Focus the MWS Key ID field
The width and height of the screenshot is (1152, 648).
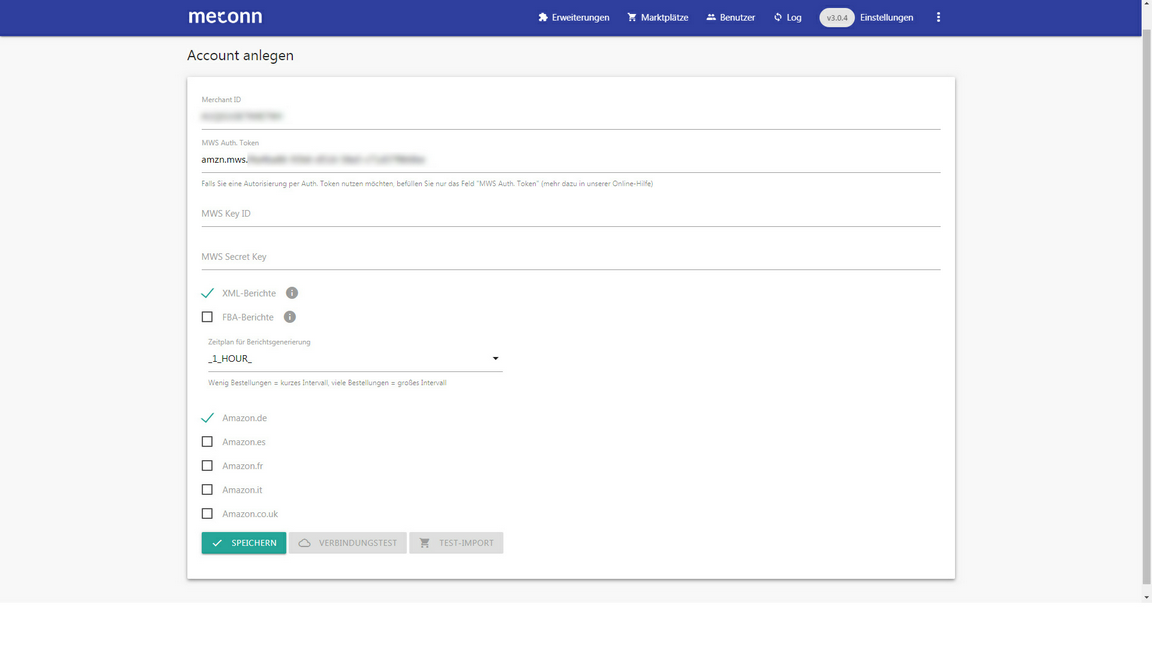[x=571, y=214]
